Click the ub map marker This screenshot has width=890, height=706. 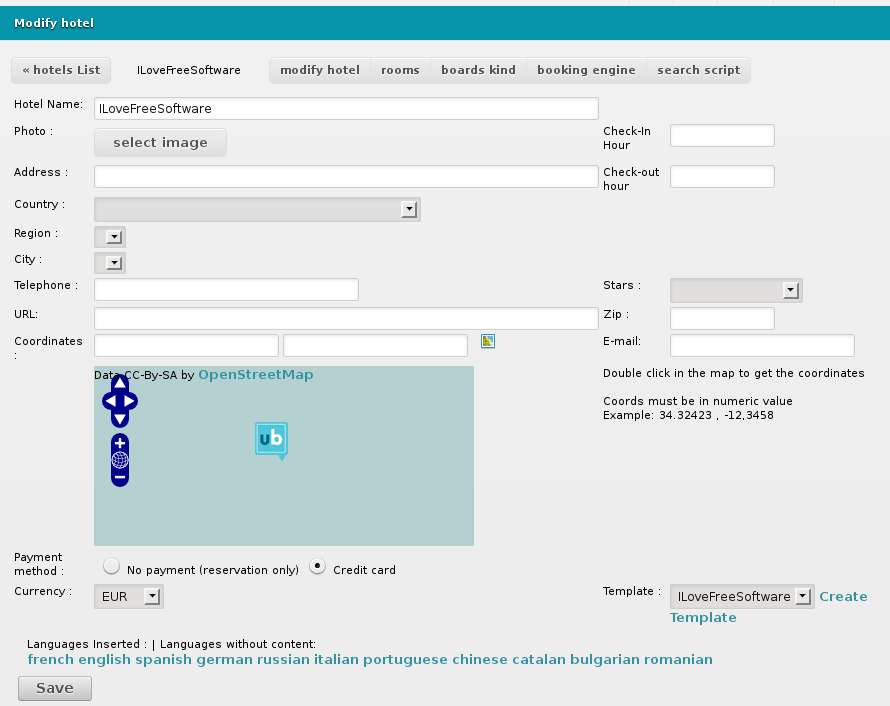click(x=271, y=440)
